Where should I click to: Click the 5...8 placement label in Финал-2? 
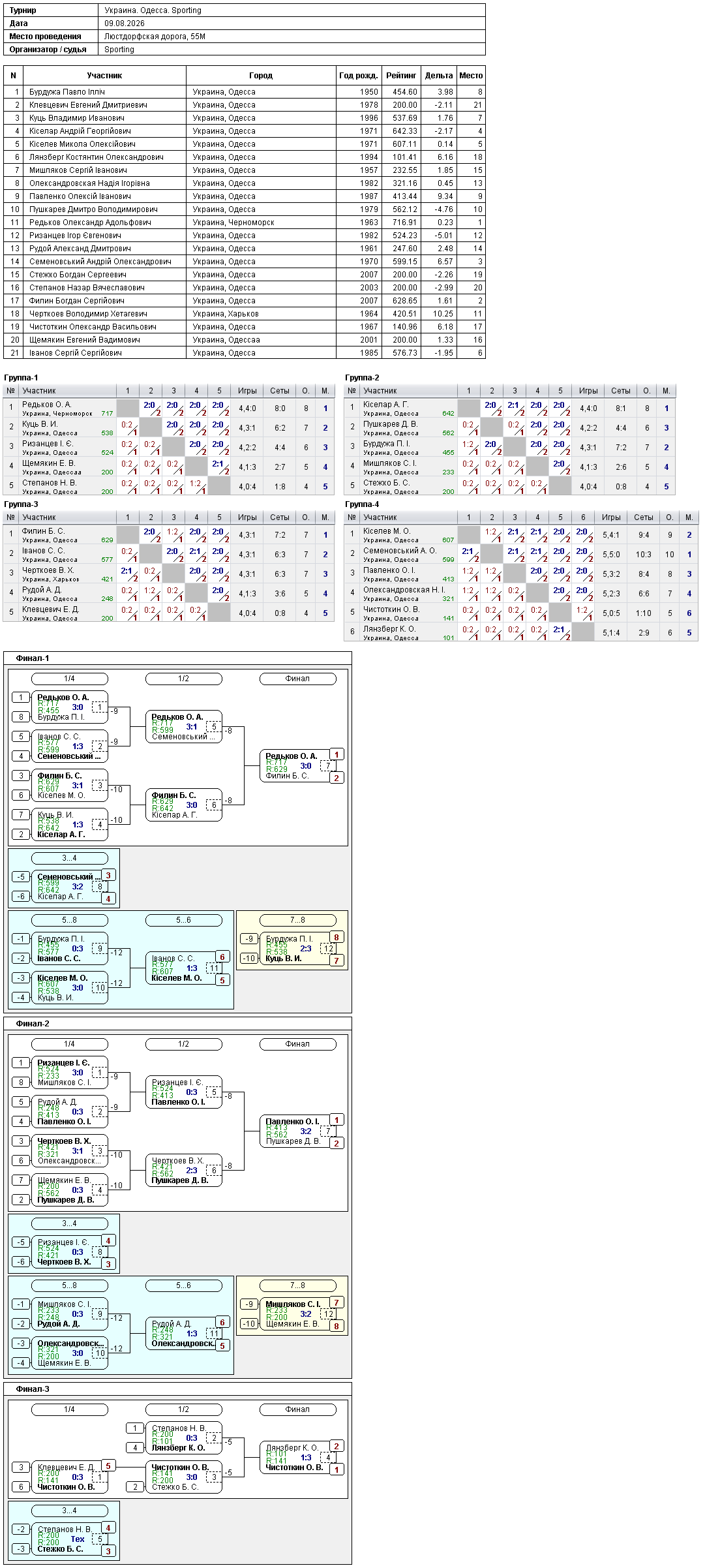point(69,1285)
